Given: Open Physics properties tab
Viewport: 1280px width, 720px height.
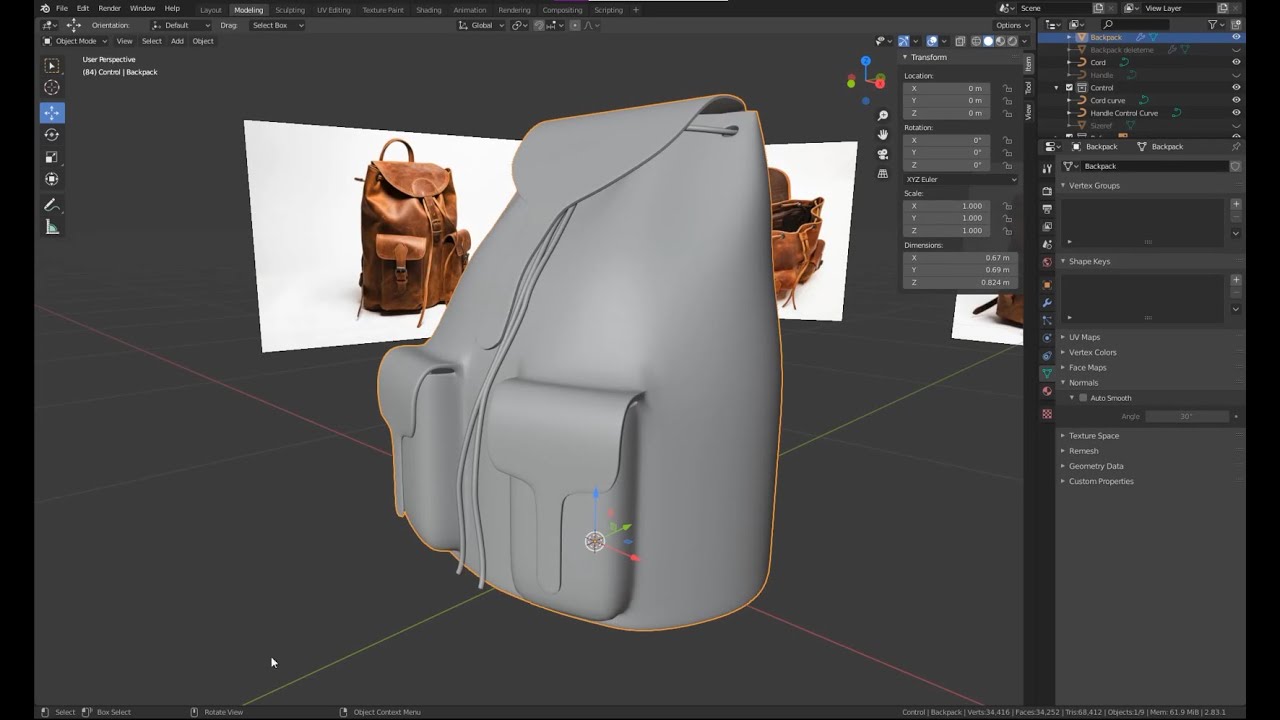Looking at the screenshot, I should pyautogui.click(x=1047, y=338).
